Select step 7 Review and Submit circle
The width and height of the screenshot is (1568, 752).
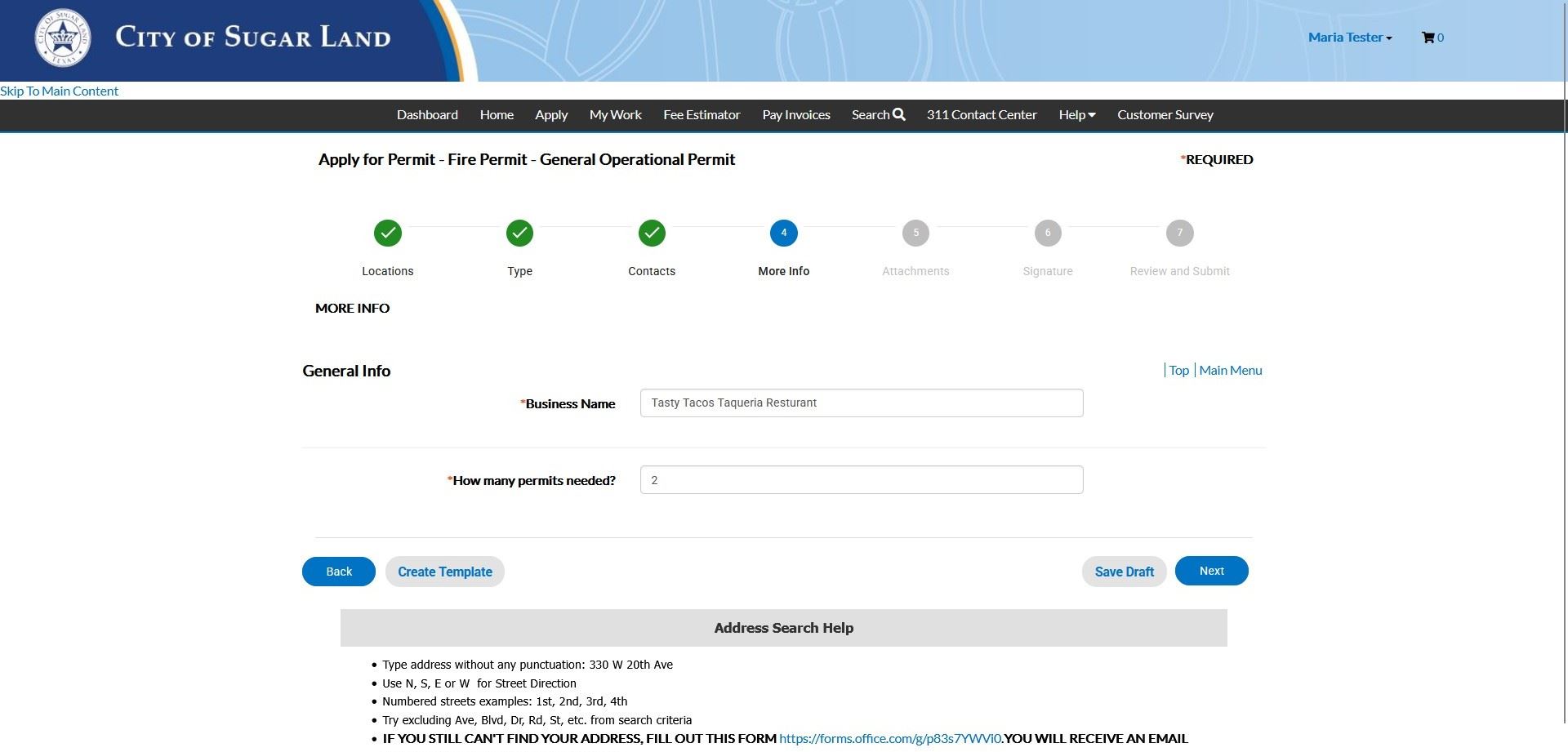[x=1179, y=234]
